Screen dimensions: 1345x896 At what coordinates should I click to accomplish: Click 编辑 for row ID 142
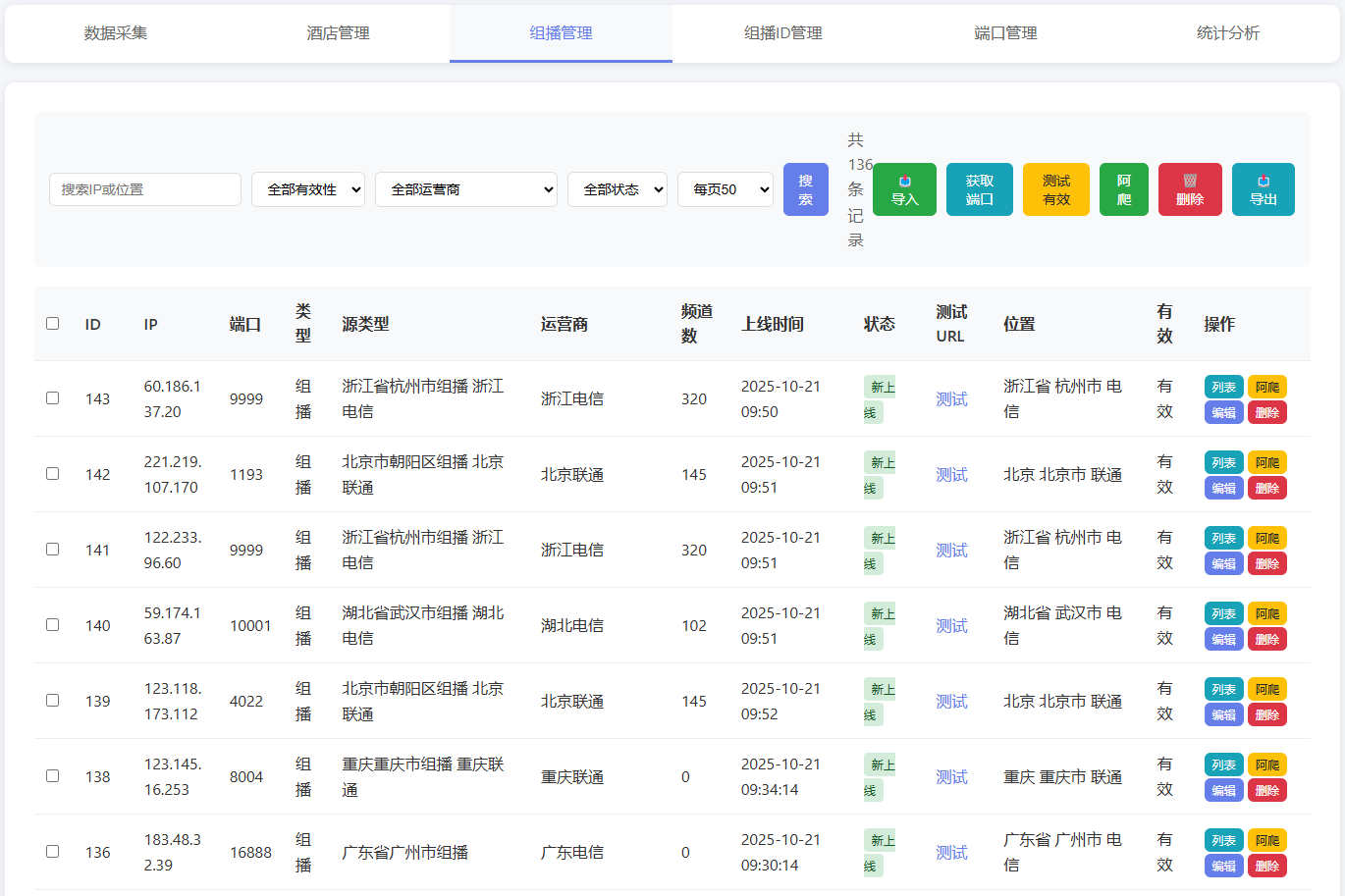pos(1223,488)
